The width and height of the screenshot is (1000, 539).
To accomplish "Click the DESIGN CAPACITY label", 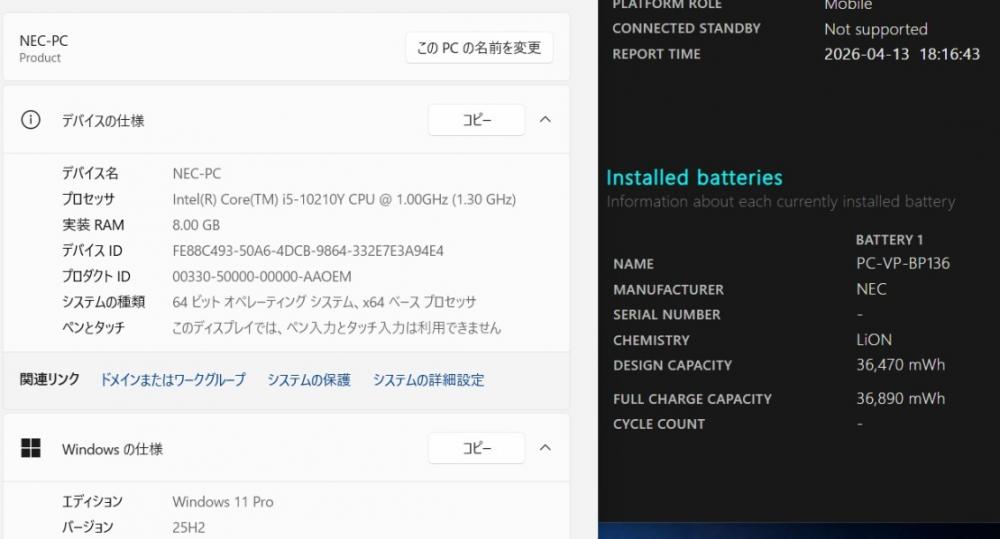I will coord(672,365).
